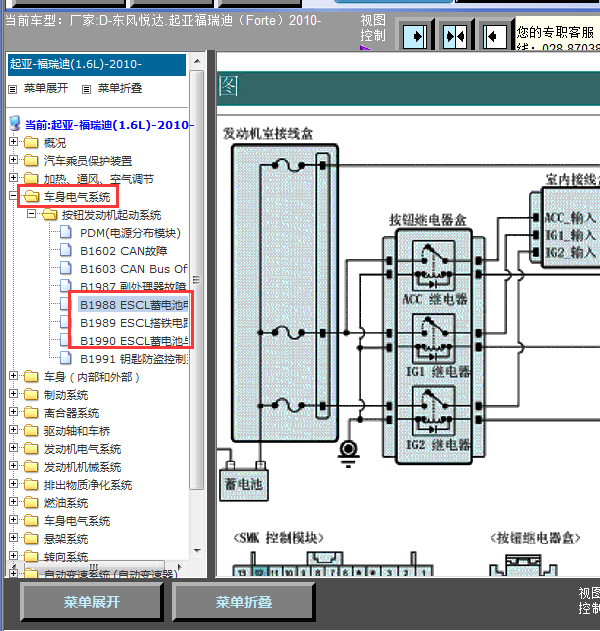Expand the 汽车乘员保护装置 node
Image resolution: width=600 pixels, height=631 pixels.
(x=13, y=160)
